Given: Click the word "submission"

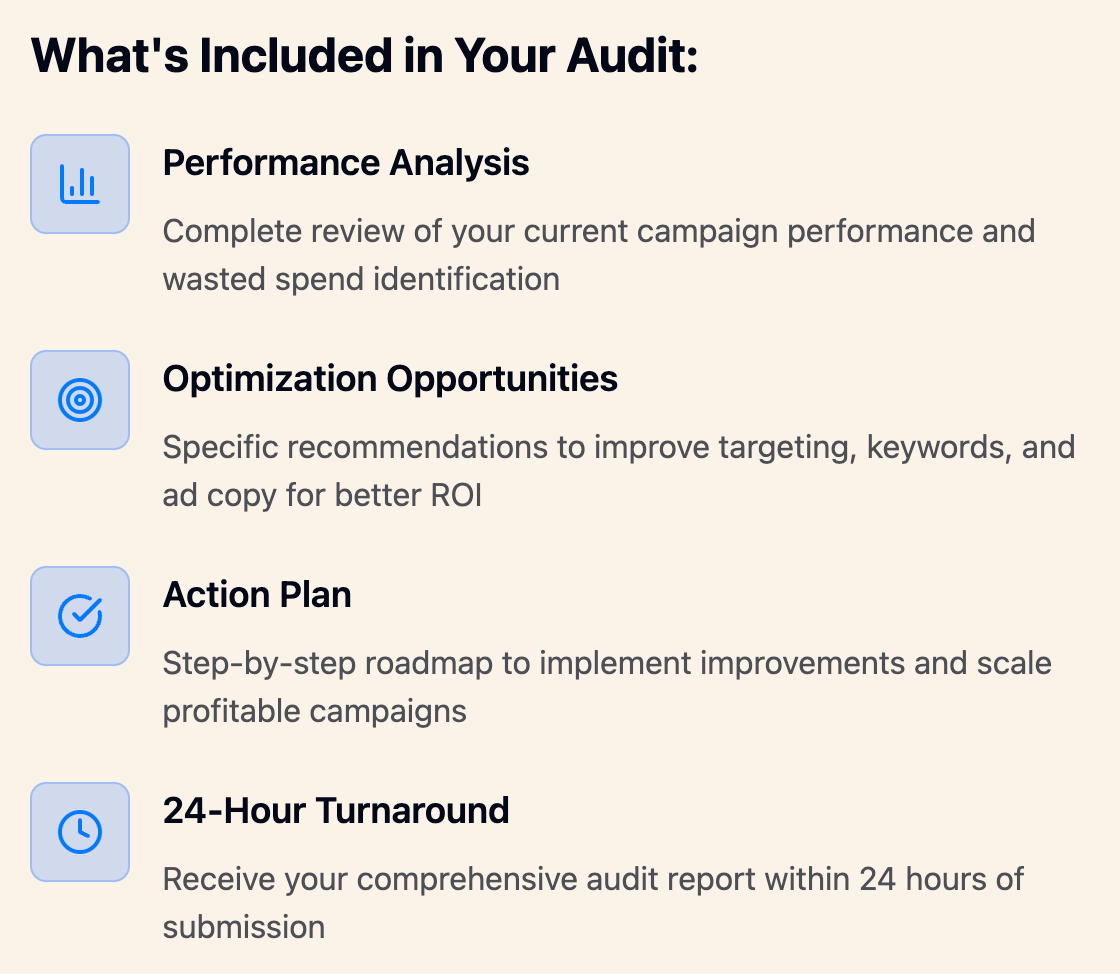Looking at the screenshot, I should tap(244, 927).
